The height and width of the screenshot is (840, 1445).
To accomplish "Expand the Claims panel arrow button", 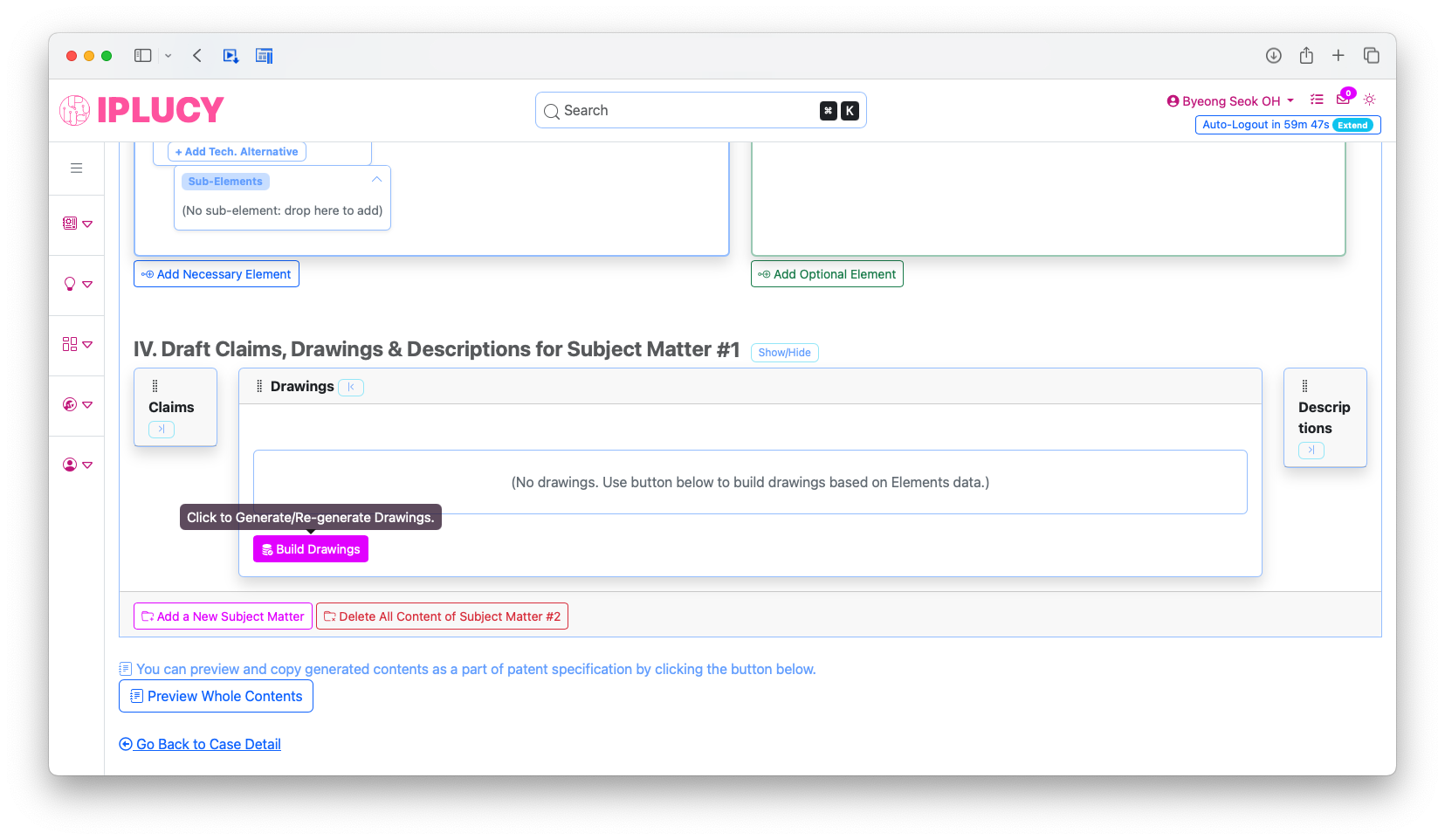I will click(x=162, y=429).
